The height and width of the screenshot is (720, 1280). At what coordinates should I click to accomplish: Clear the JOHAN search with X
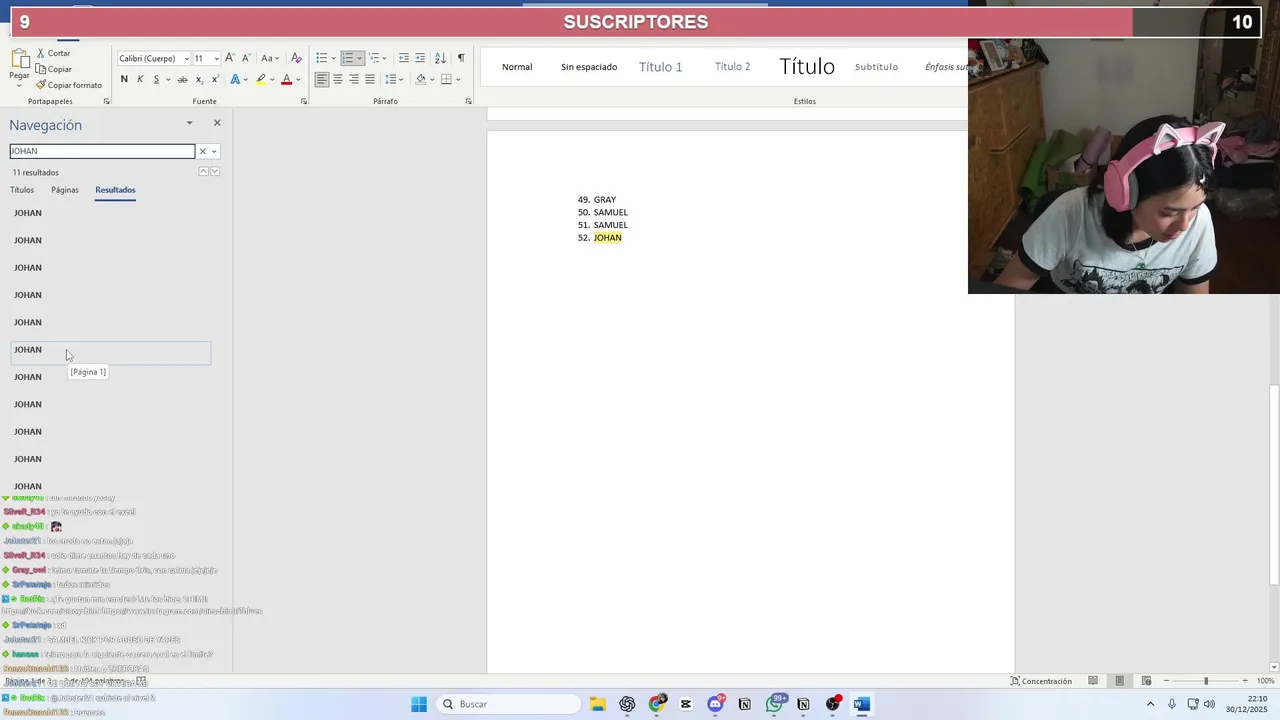click(202, 151)
